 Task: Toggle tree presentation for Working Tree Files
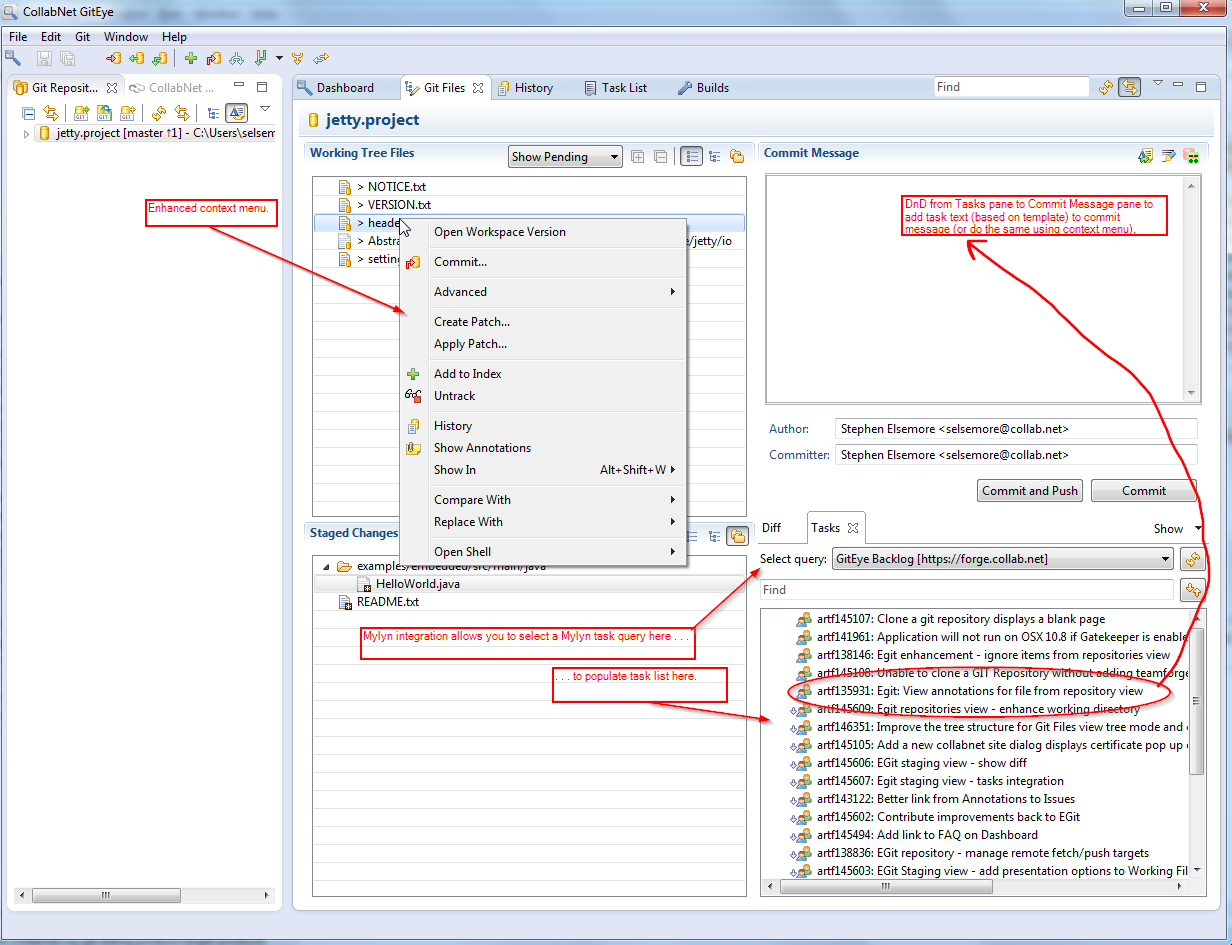click(715, 156)
